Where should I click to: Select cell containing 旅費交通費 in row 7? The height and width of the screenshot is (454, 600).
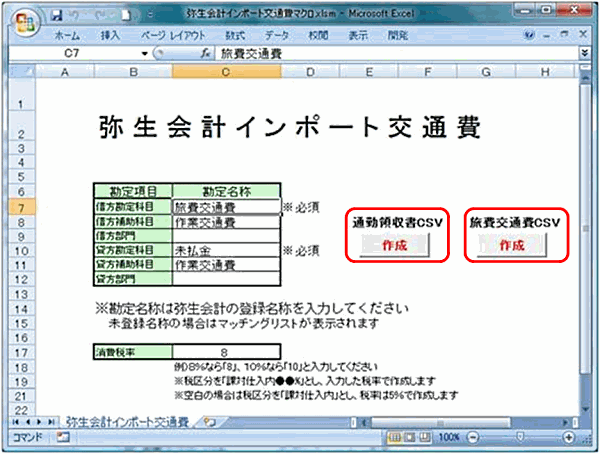[227, 207]
